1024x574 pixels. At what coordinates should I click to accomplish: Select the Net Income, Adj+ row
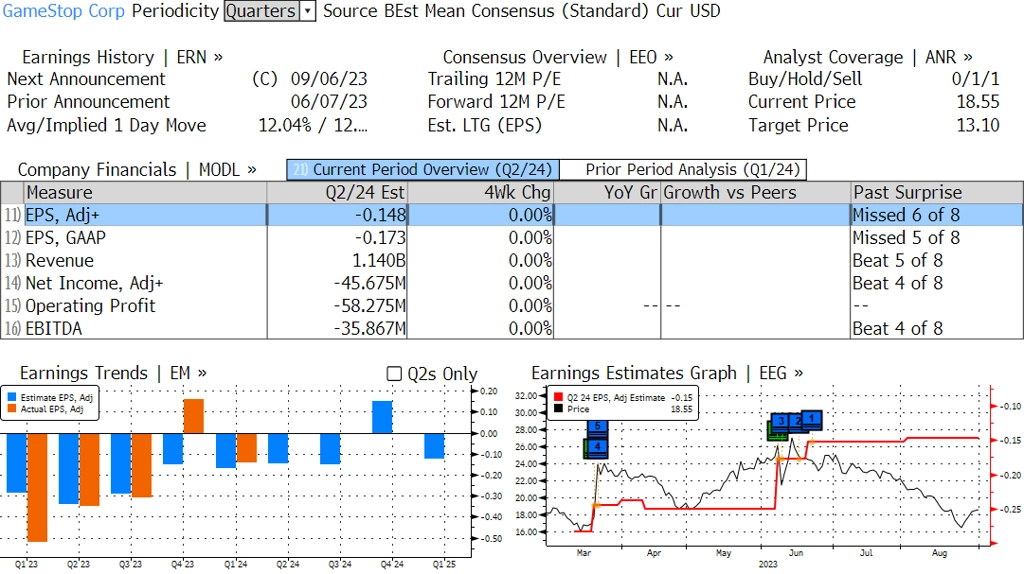(511, 283)
